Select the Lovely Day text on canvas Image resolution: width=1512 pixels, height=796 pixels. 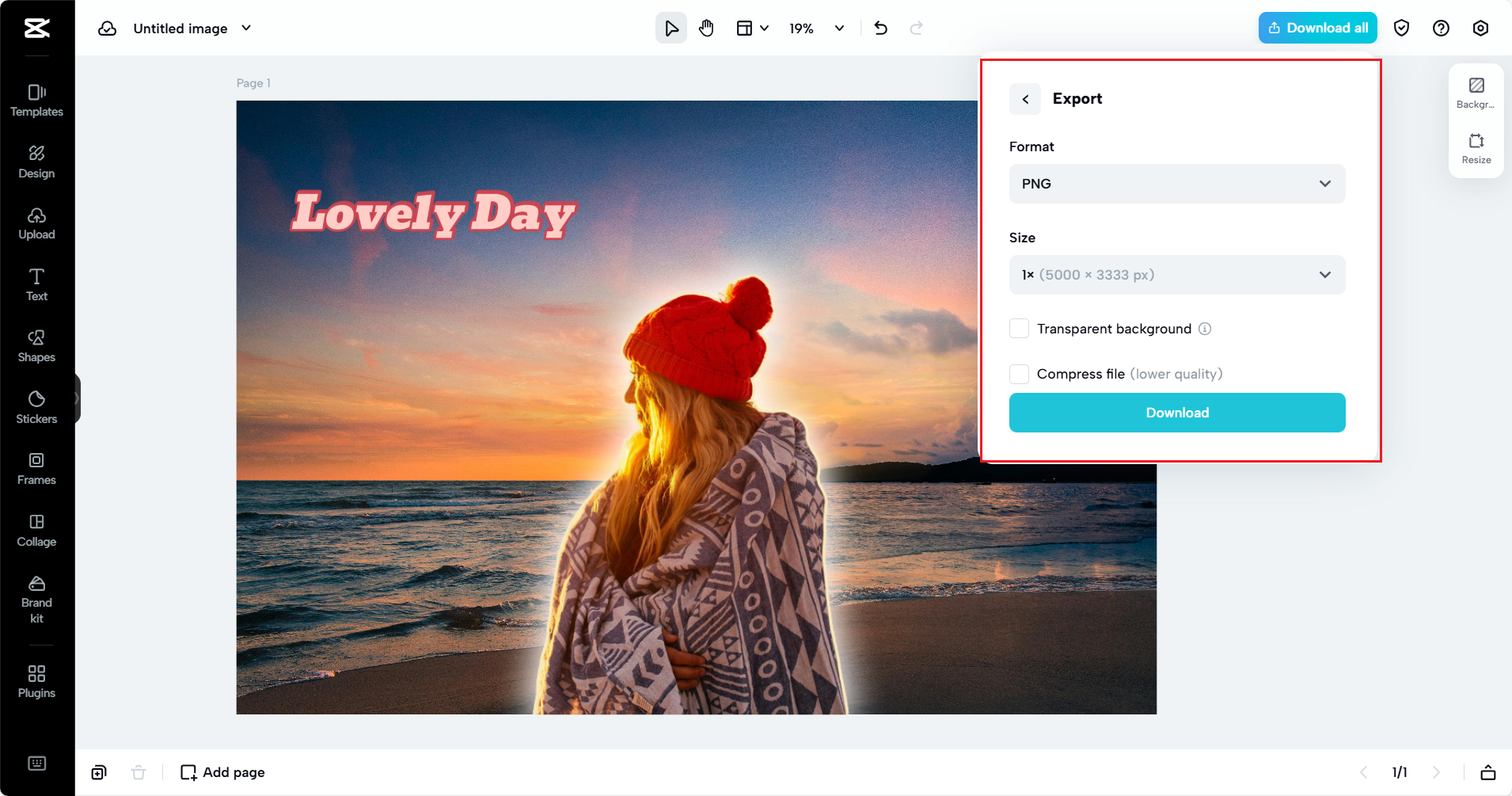point(433,214)
